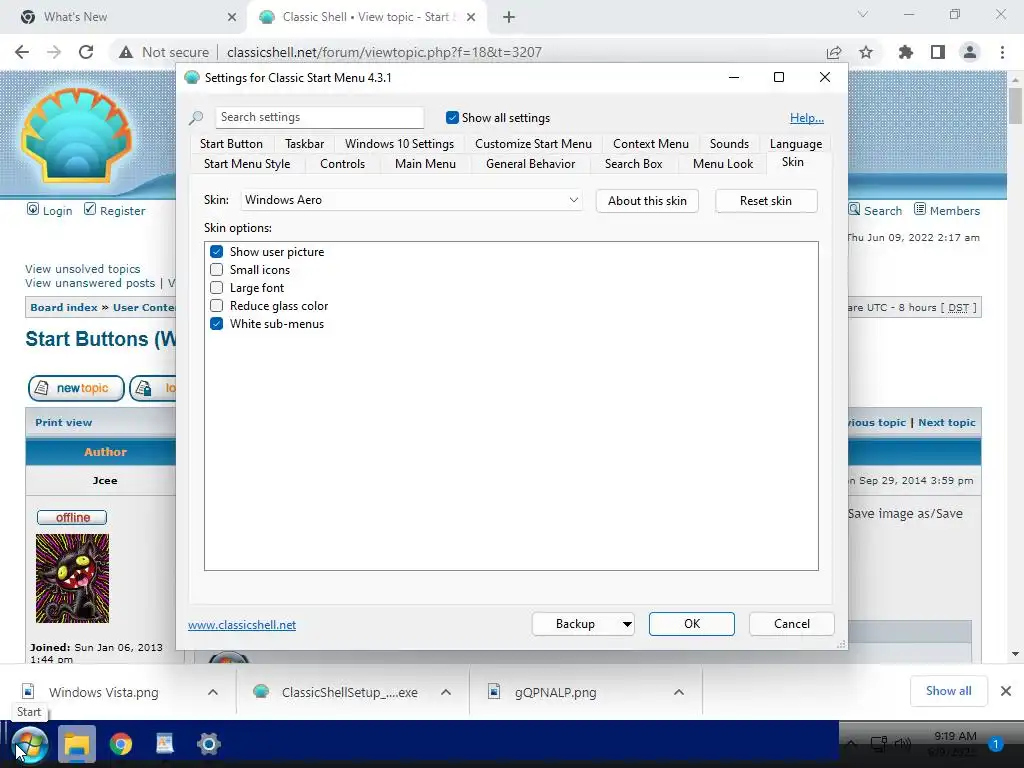1024x768 pixels.
Task: Open Chrome extensions puzzle icon
Action: tap(905, 52)
